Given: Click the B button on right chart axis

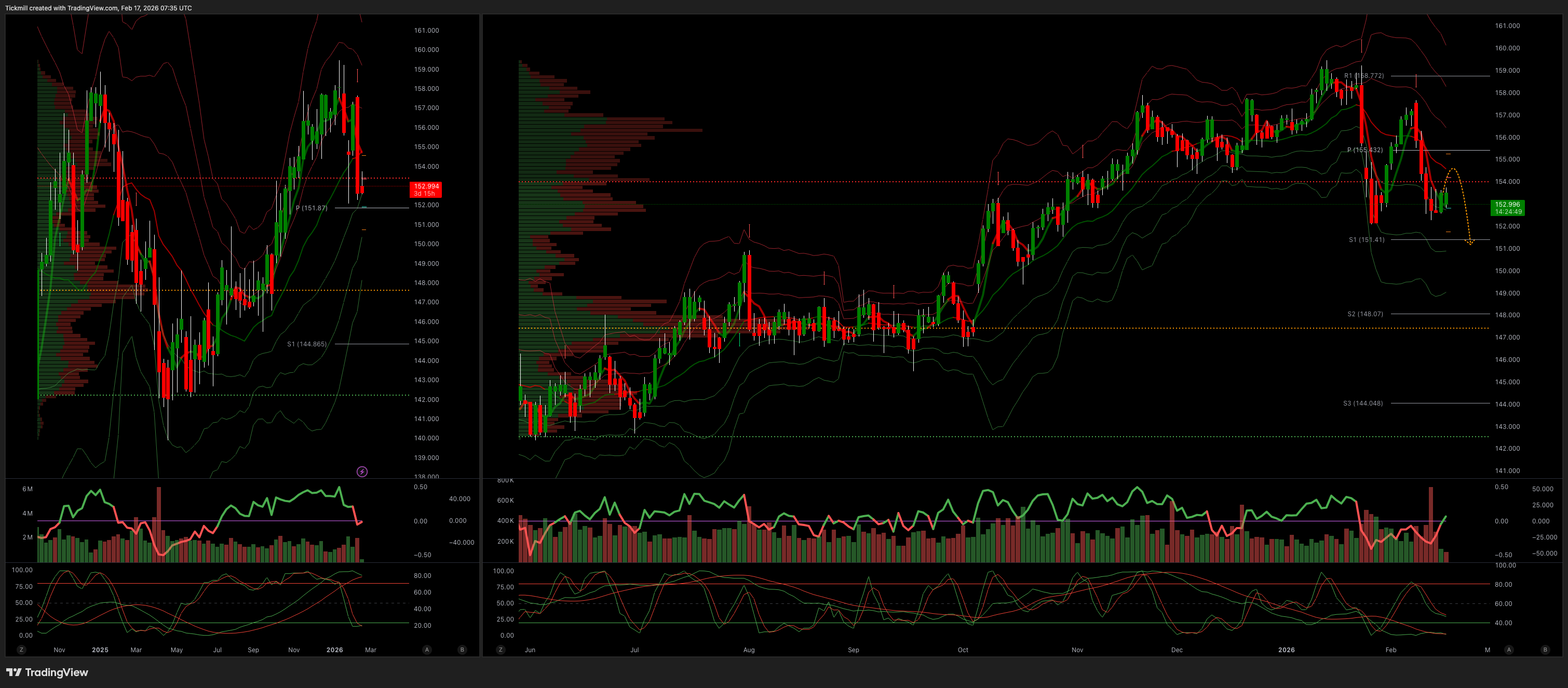Looking at the screenshot, I should pos(1545,650).
